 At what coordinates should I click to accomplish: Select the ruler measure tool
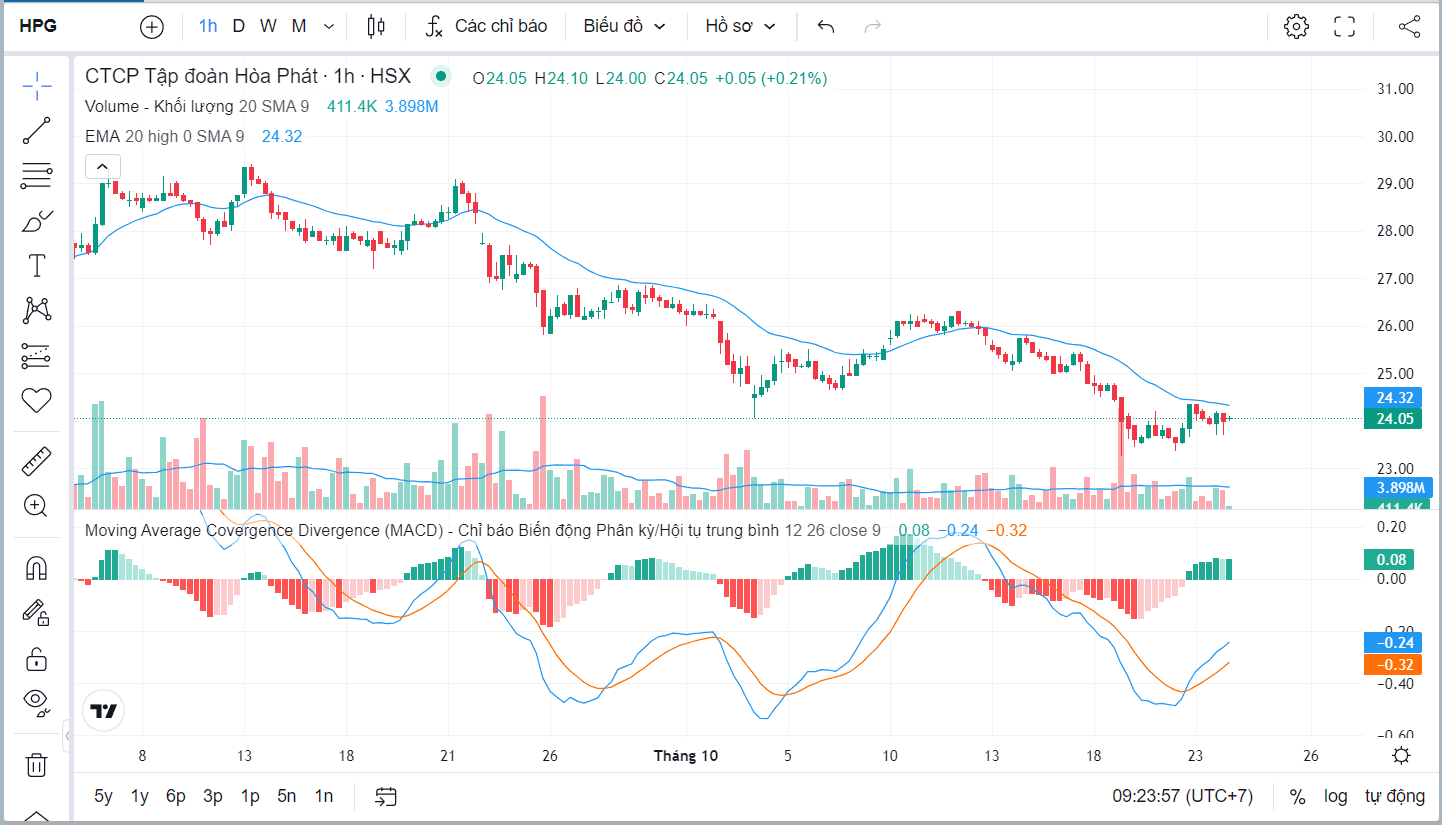coord(36,461)
